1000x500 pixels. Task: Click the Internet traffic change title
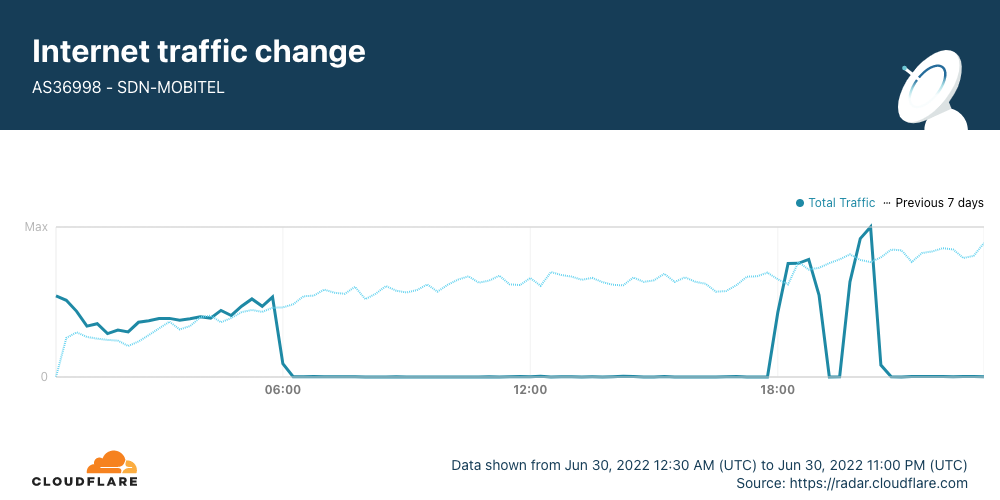tap(199, 51)
